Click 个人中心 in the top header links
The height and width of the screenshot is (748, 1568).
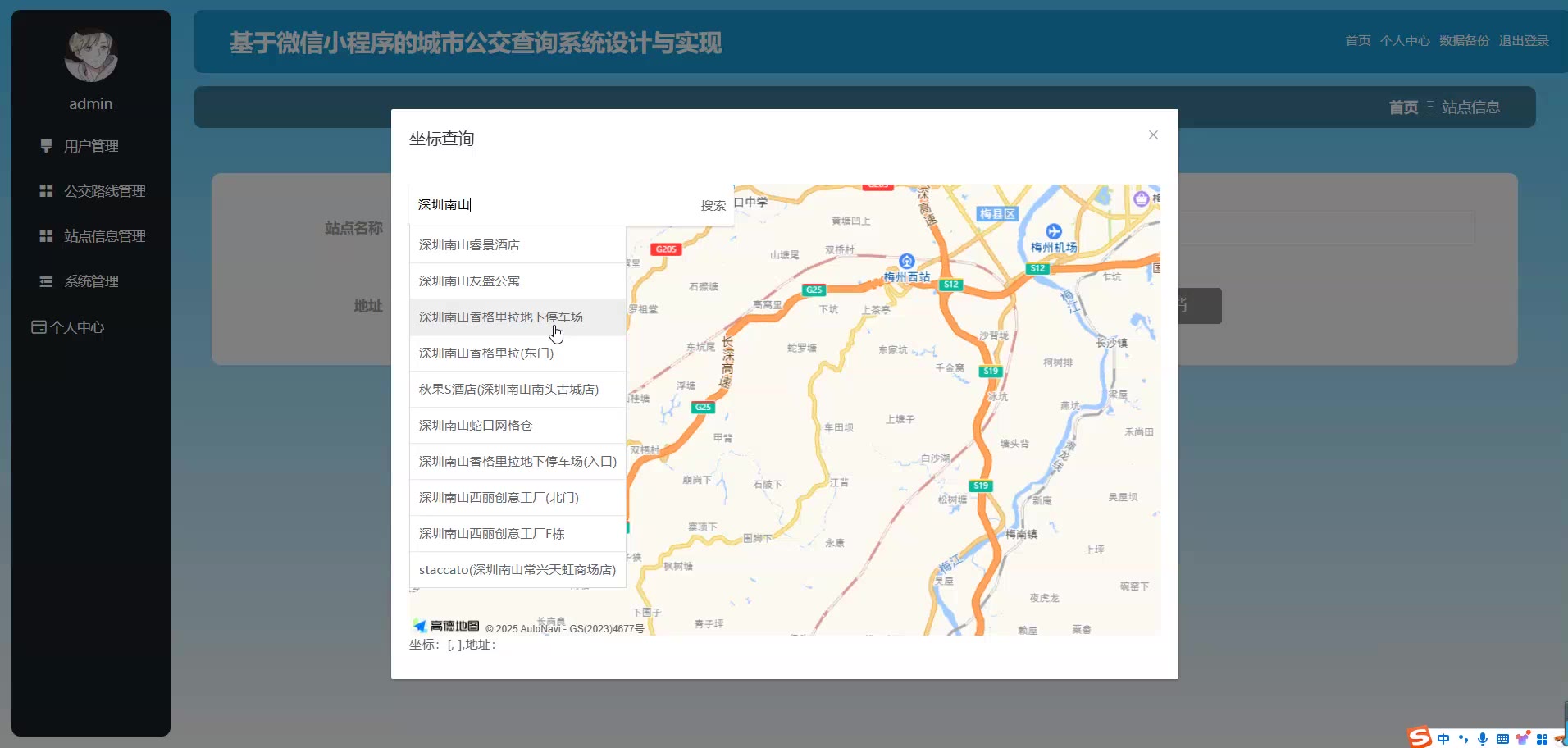click(x=1405, y=41)
